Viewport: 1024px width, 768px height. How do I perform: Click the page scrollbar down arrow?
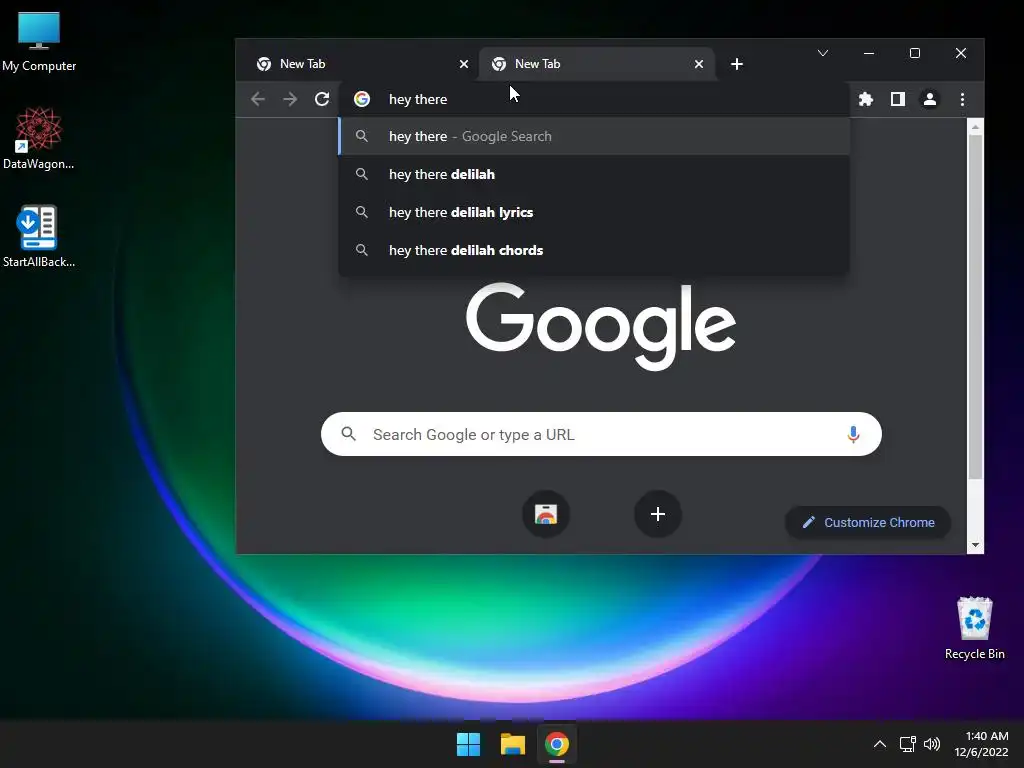pos(975,545)
